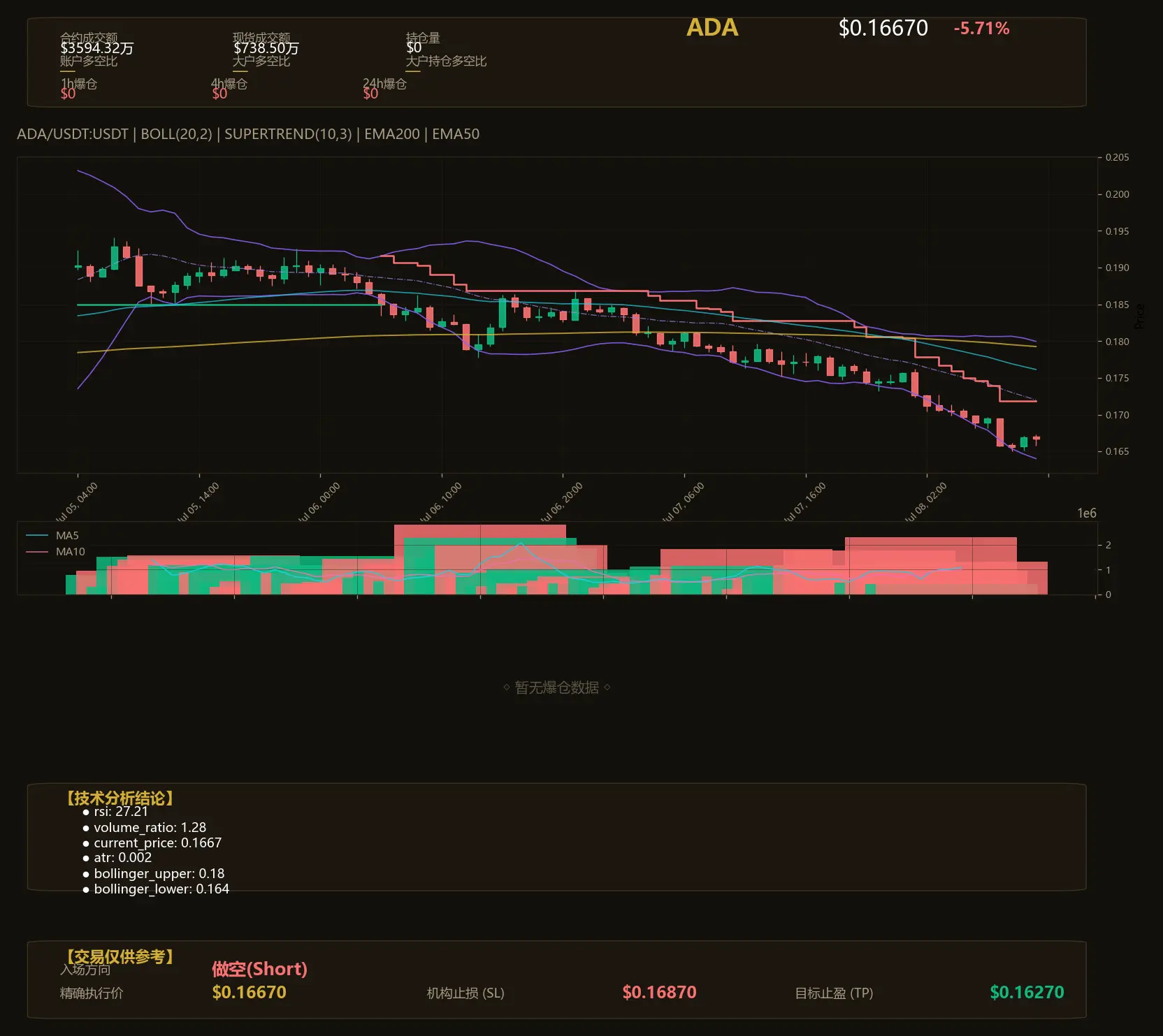Click the MA10 legend entry
This screenshot has width=1163, height=1036.
pyautogui.click(x=55, y=552)
